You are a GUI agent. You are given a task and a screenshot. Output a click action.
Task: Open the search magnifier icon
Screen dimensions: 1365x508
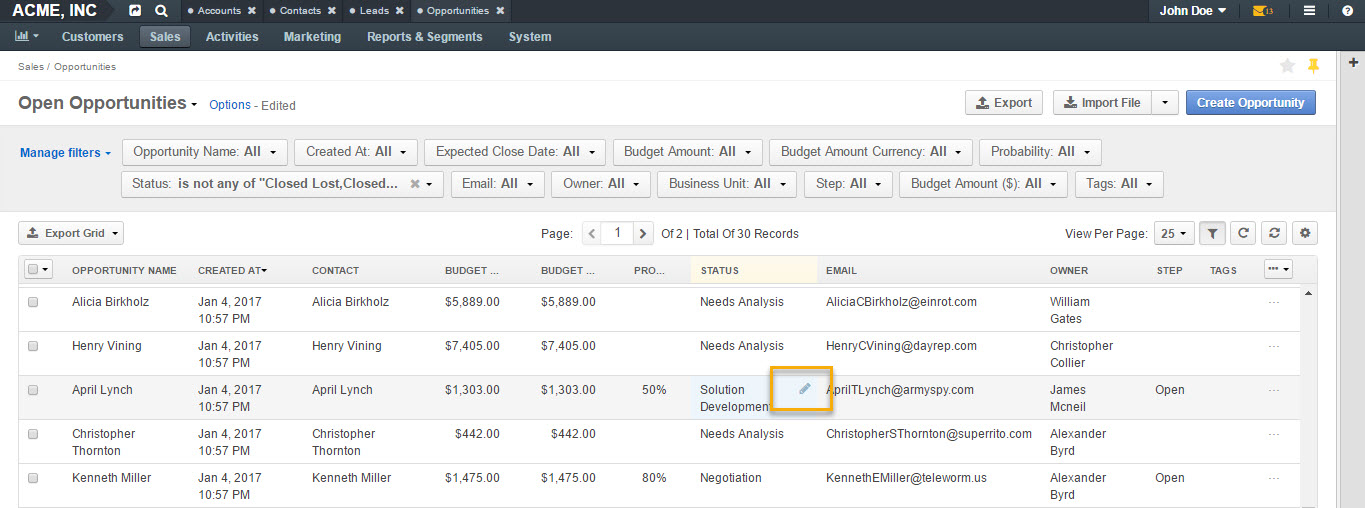click(162, 11)
